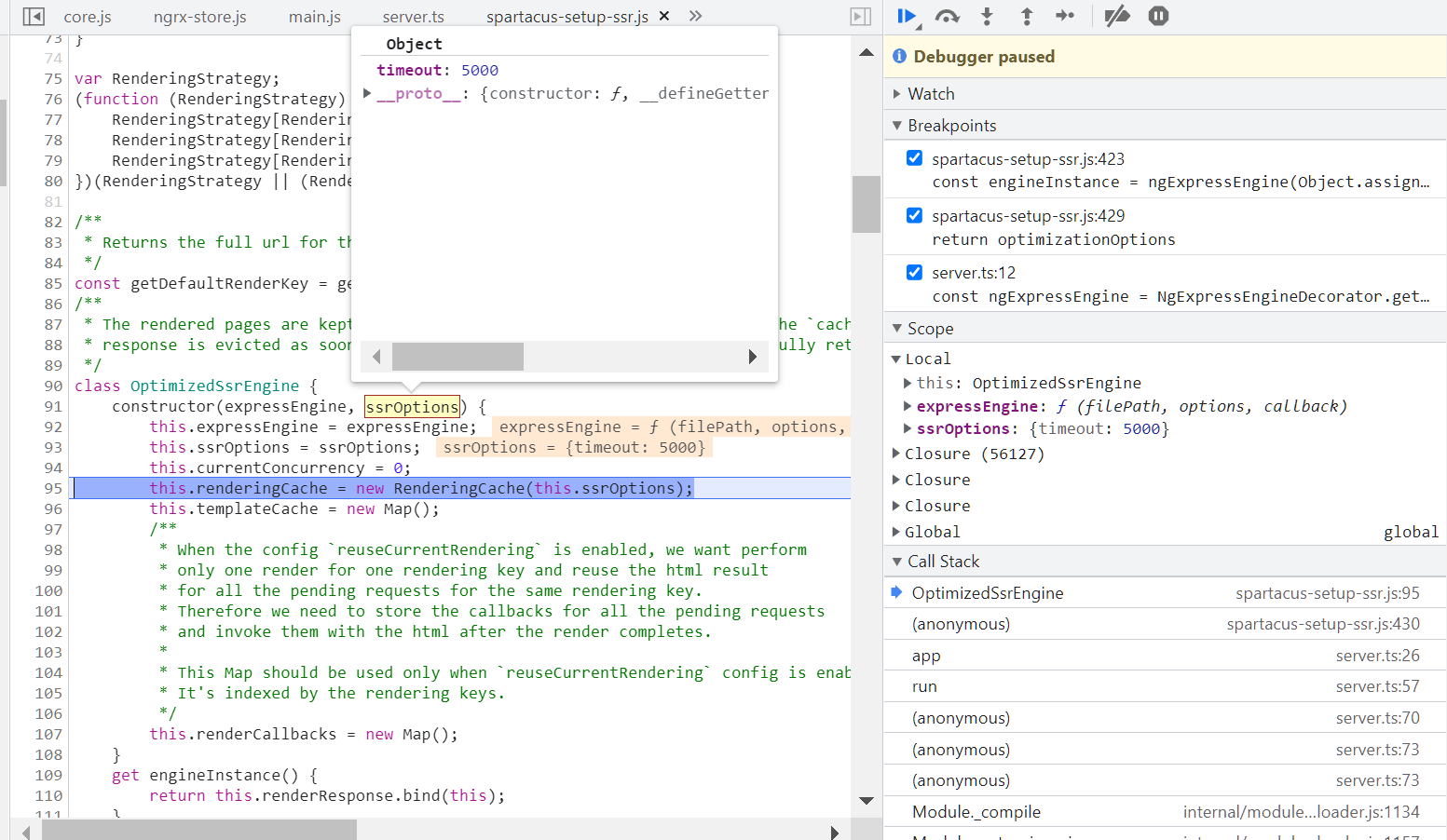1447x840 pixels.
Task: Disable breakpoint at server.ts:12
Action: point(915,272)
